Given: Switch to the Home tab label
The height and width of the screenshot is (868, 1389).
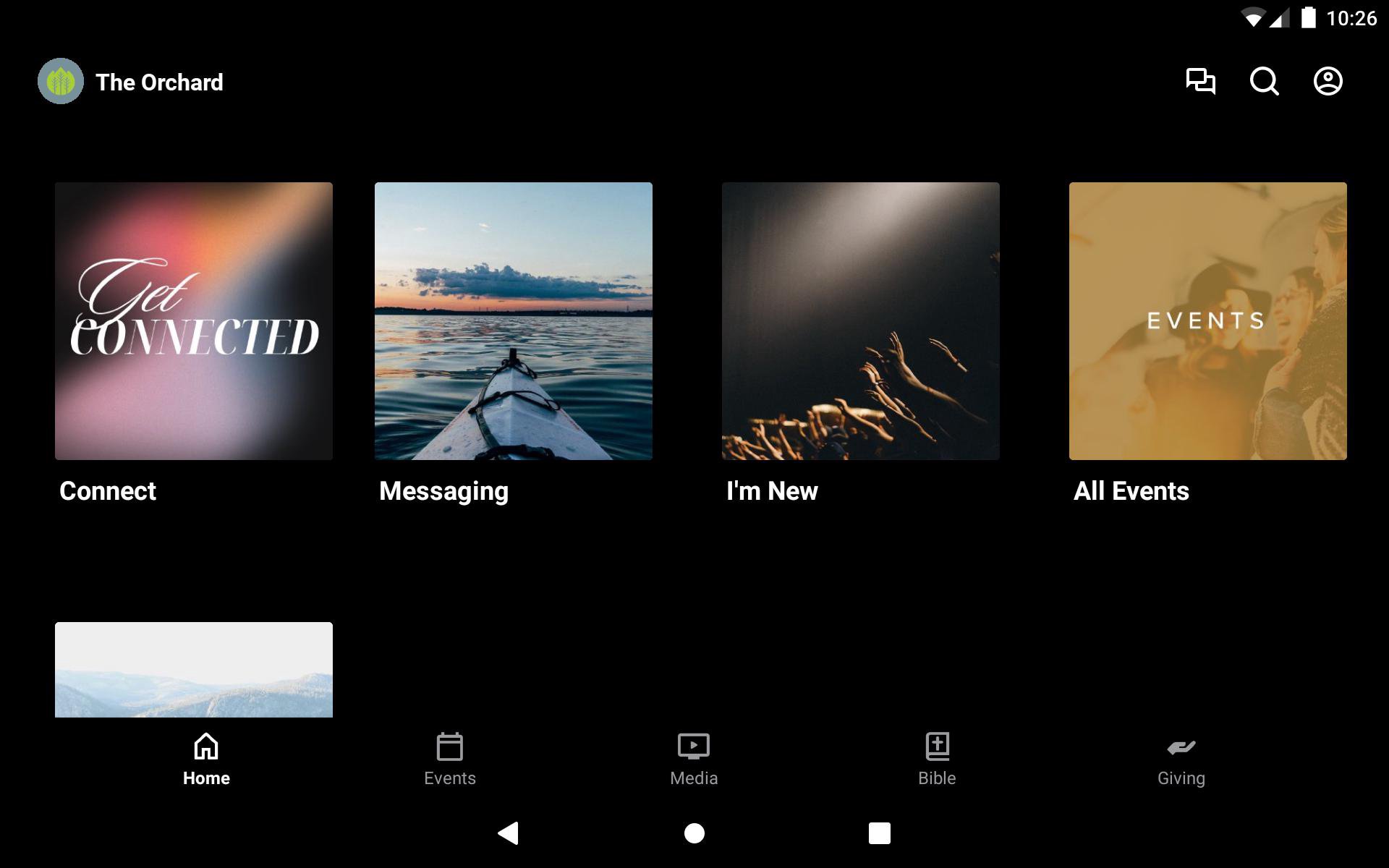Looking at the screenshot, I should point(206,778).
